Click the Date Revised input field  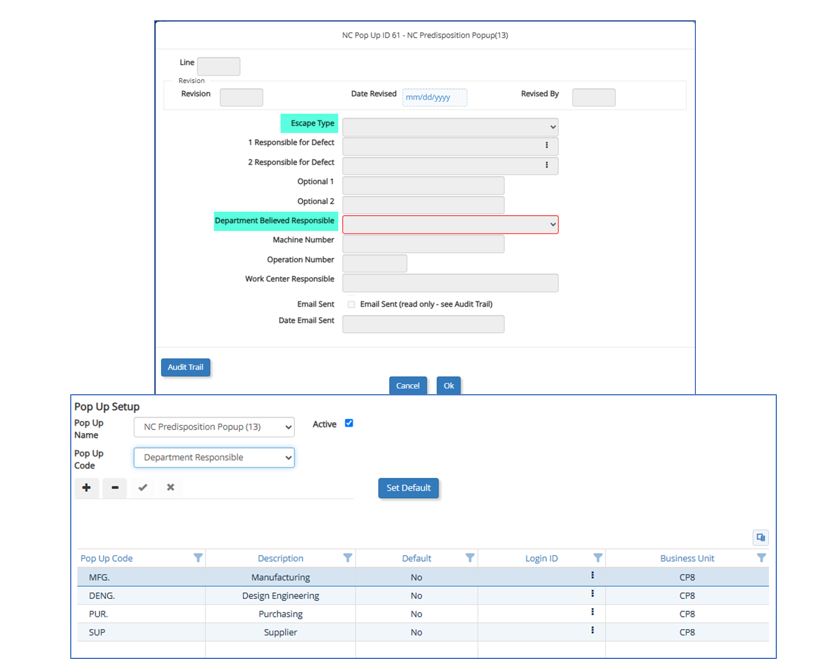(434, 97)
